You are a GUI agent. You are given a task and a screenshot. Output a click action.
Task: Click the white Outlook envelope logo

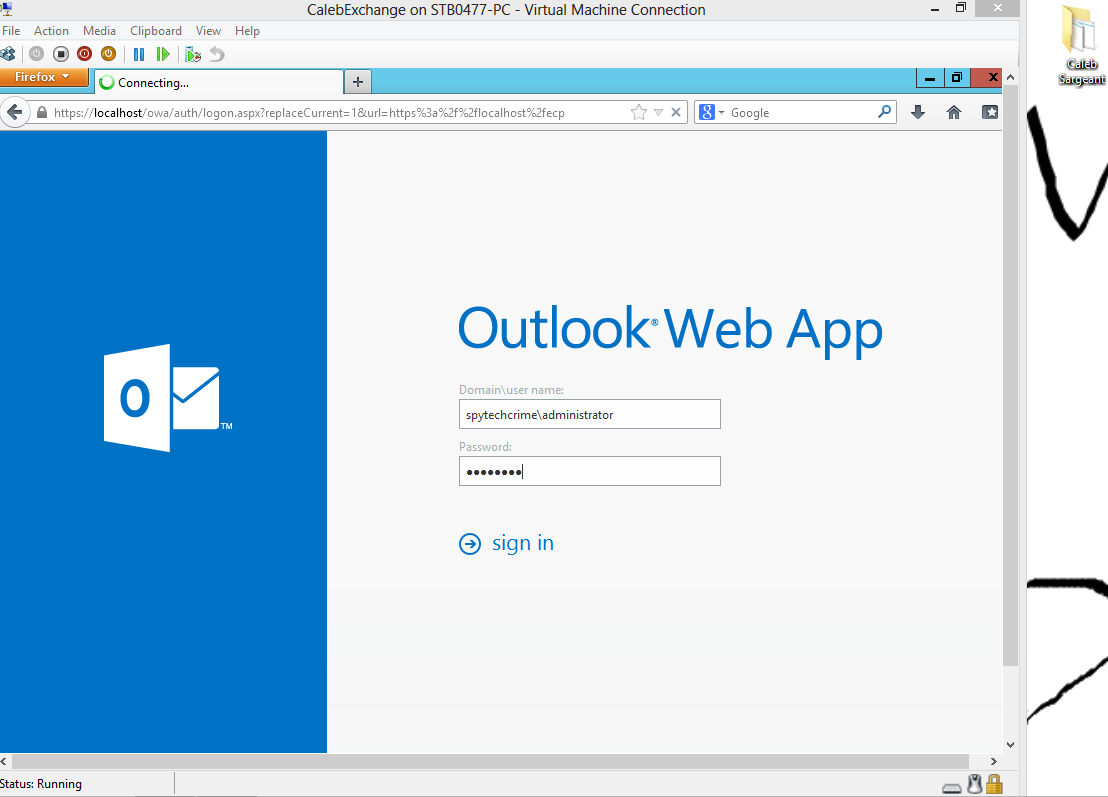[168, 398]
